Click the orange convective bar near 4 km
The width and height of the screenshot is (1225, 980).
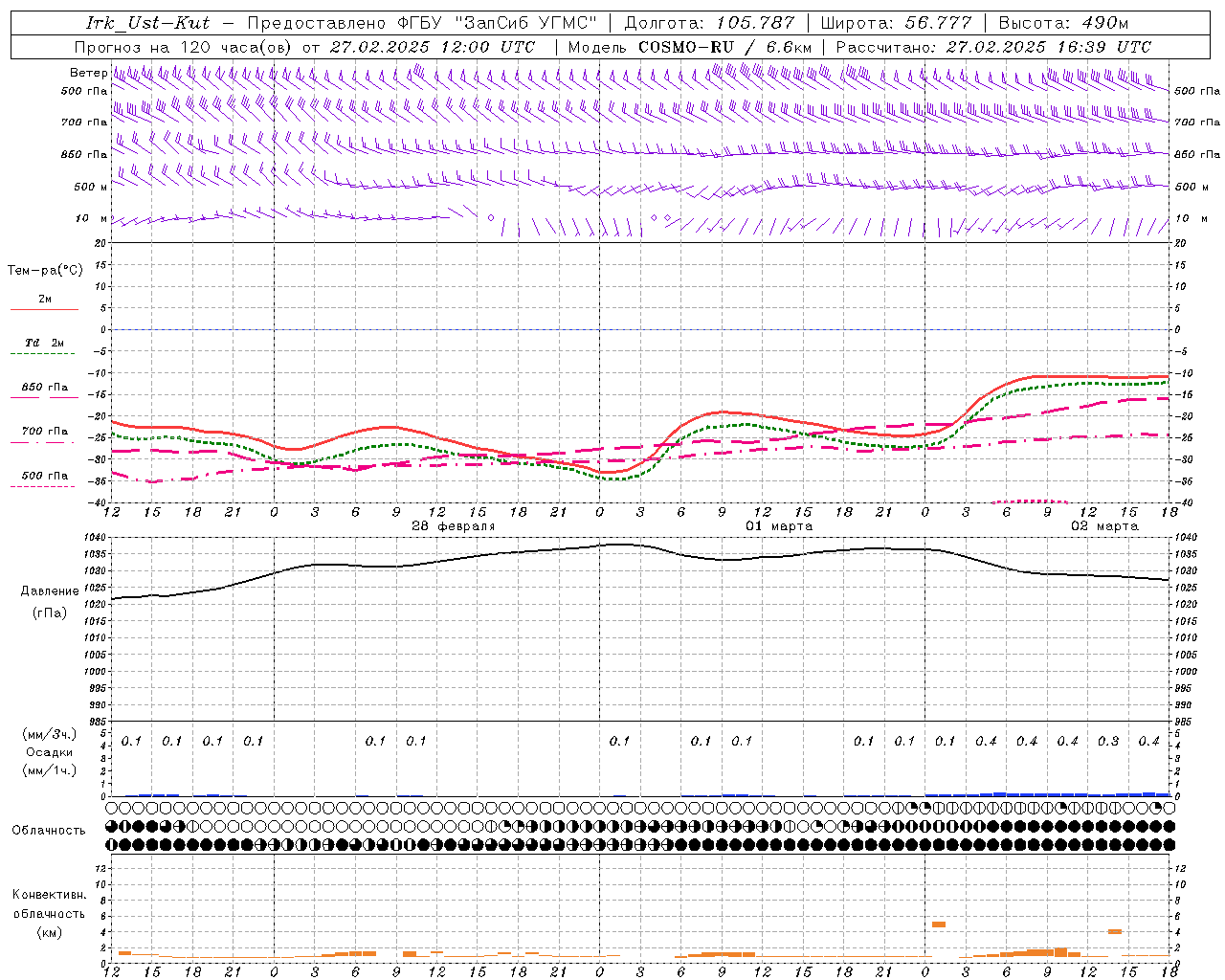tap(1115, 931)
